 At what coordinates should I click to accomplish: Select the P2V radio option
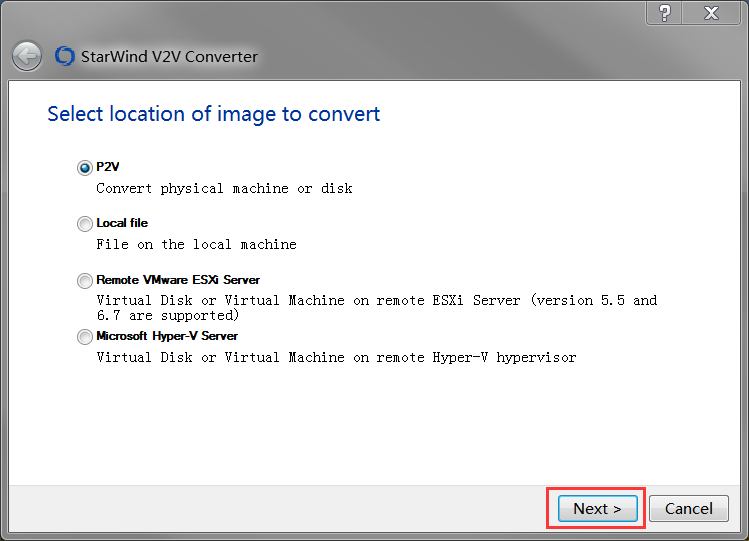85,168
